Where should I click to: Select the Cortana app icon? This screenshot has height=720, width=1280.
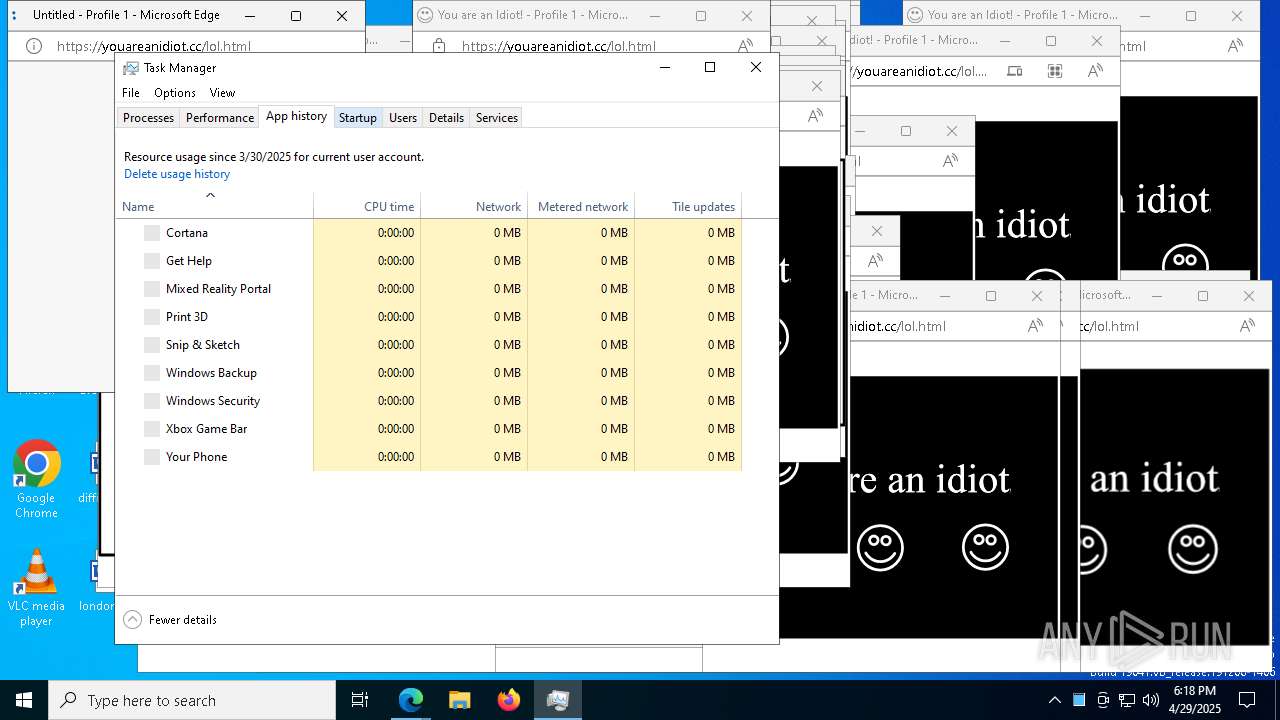(x=152, y=233)
